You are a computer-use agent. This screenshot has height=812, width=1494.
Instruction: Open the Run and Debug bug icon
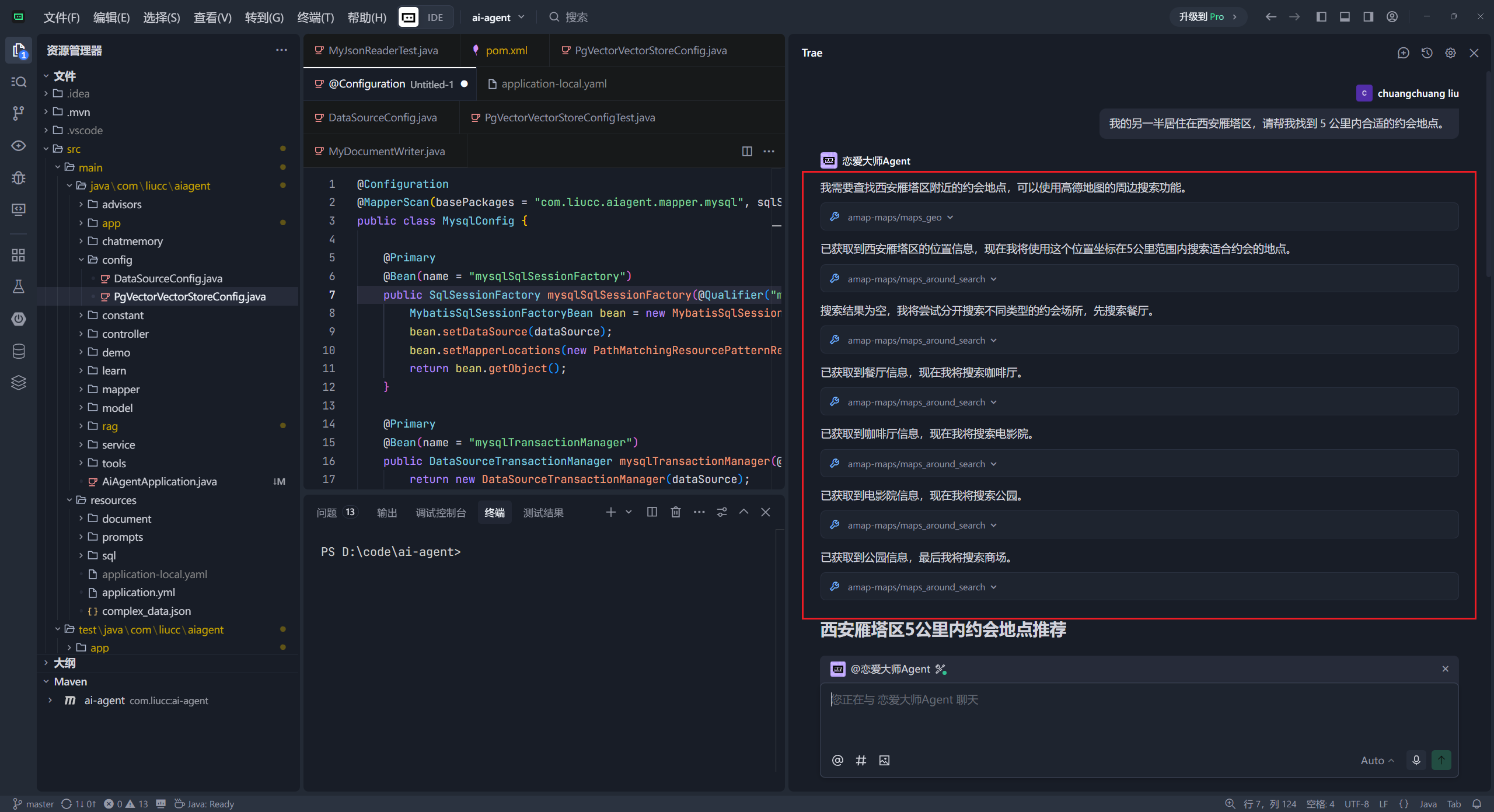(x=19, y=177)
